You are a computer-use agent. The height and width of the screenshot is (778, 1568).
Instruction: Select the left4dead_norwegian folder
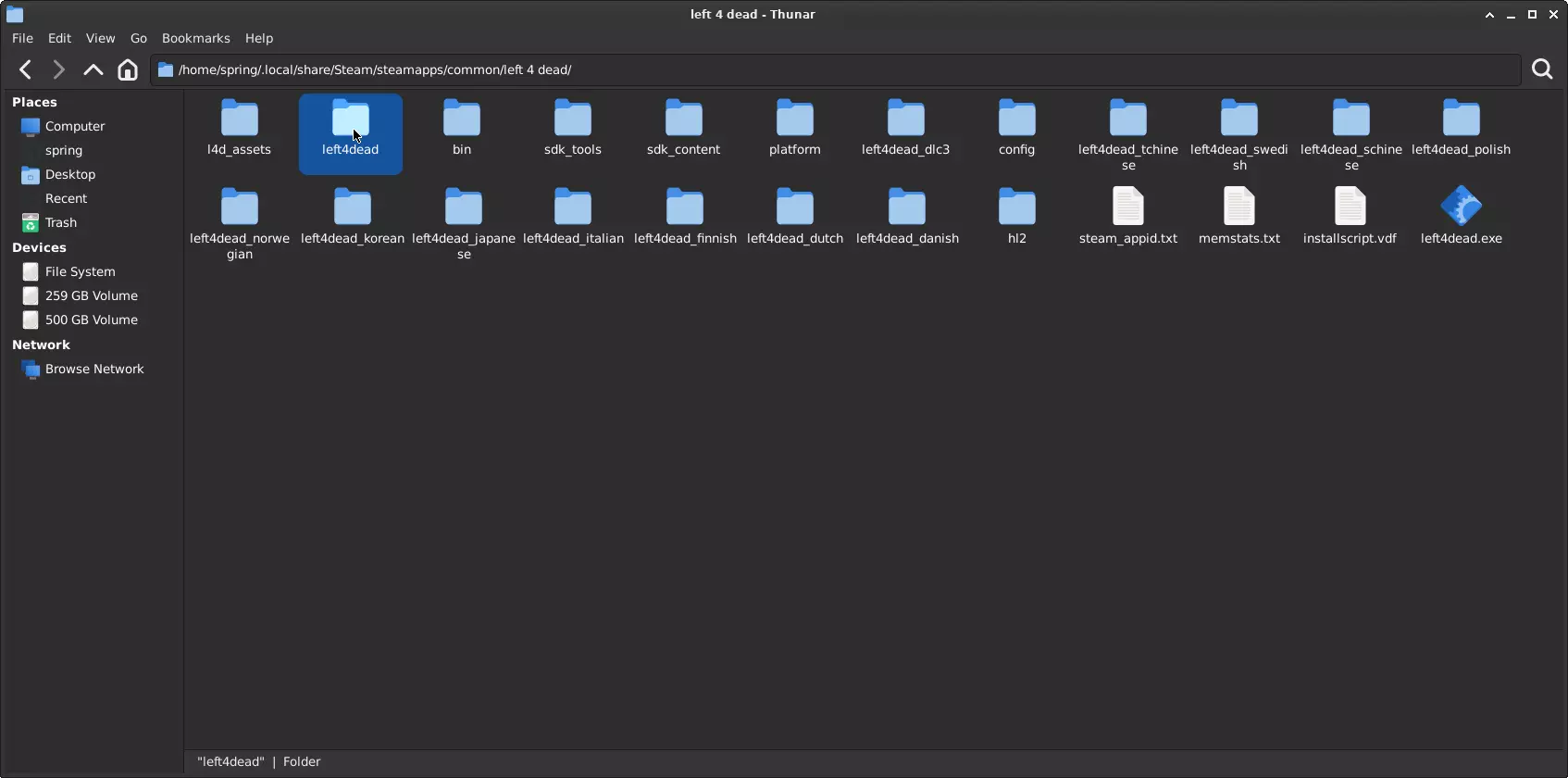coord(240,224)
